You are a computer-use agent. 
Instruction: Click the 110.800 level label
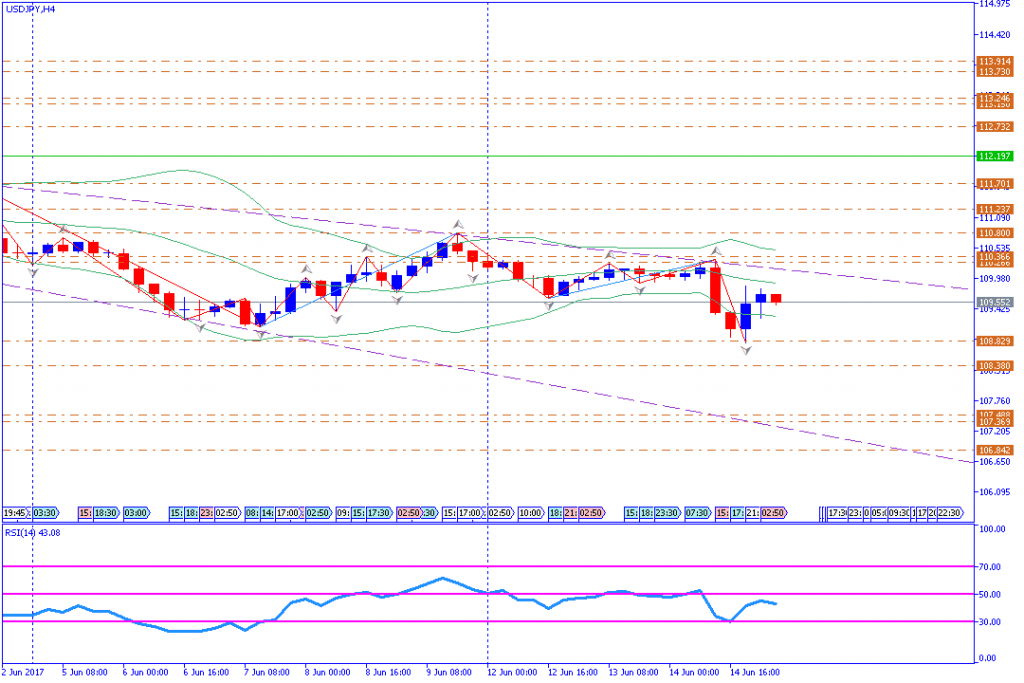pyautogui.click(x=996, y=233)
